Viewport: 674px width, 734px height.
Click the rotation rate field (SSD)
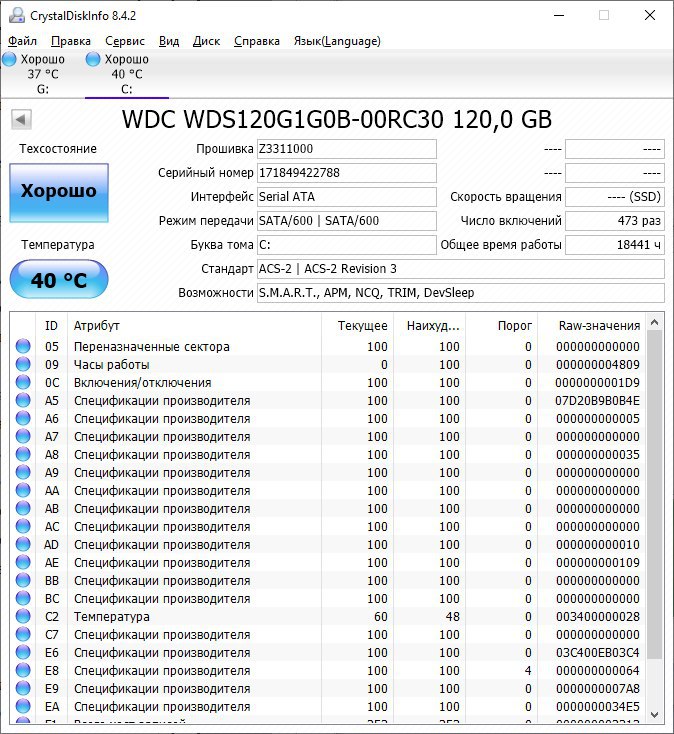[x=615, y=197]
